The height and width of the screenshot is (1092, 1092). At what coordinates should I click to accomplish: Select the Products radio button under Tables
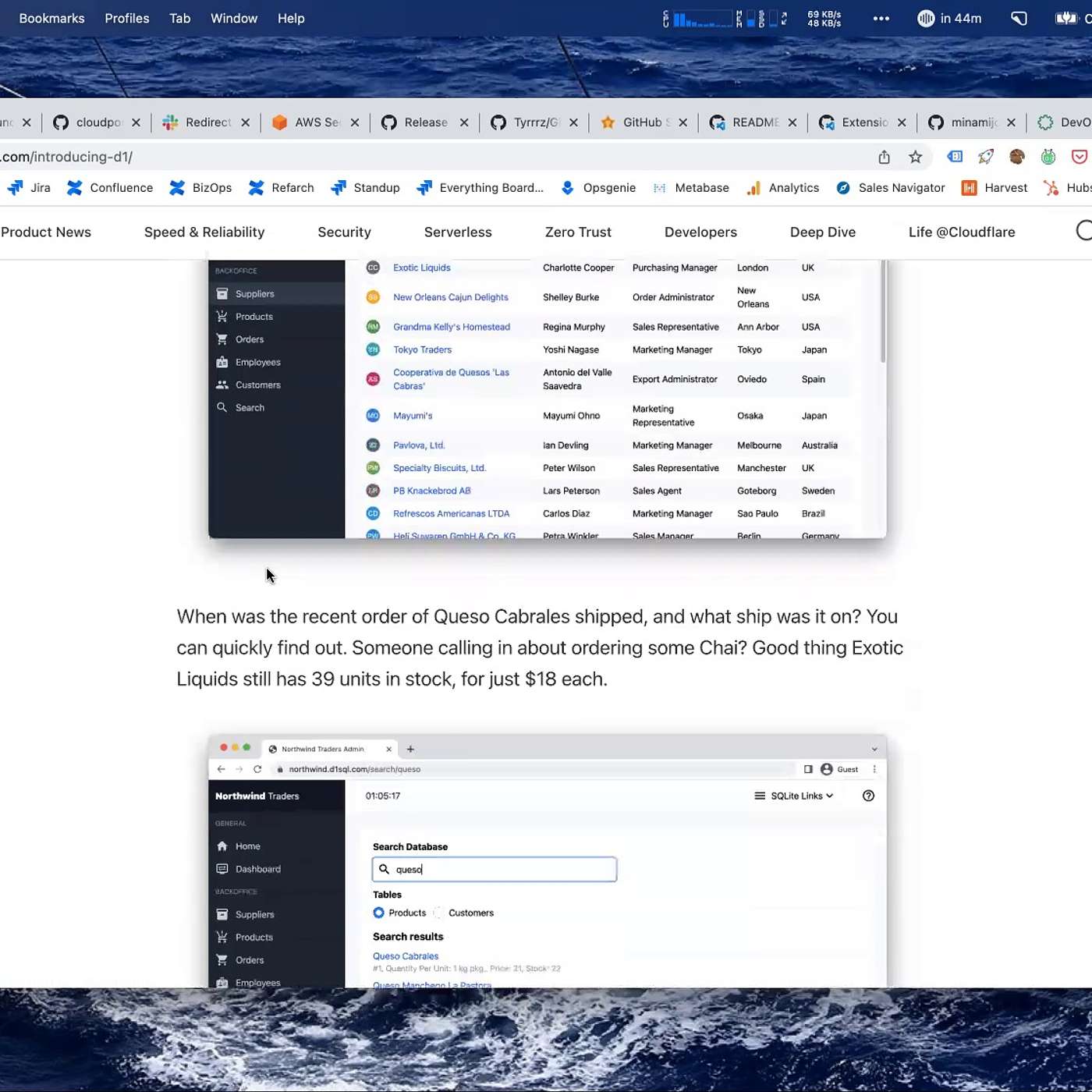pyautogui.click(x=379, y=913)
